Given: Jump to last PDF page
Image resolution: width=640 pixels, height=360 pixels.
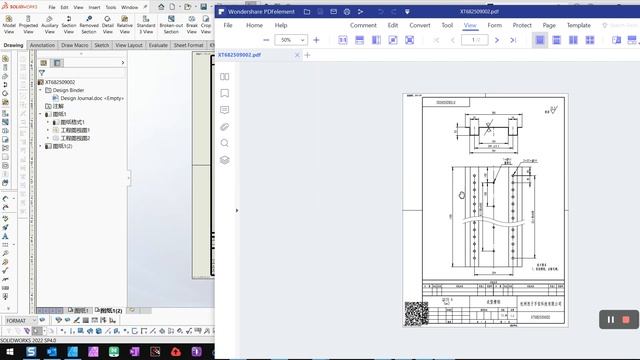Looking at the screenshot, I should point(513,40).
